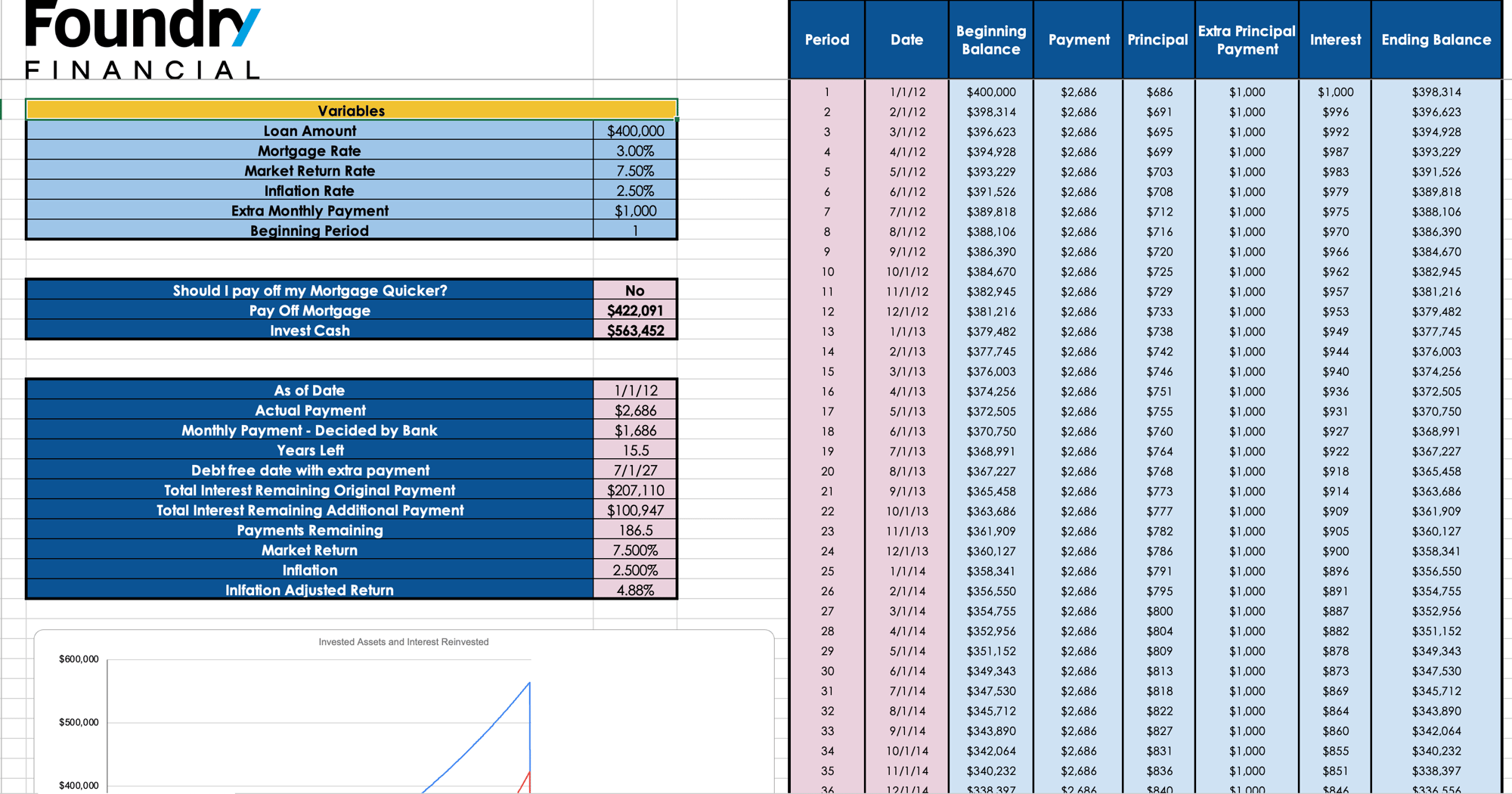Select the date cell 11/1/14
The image size is (1512, 794).
coord(906,771)
